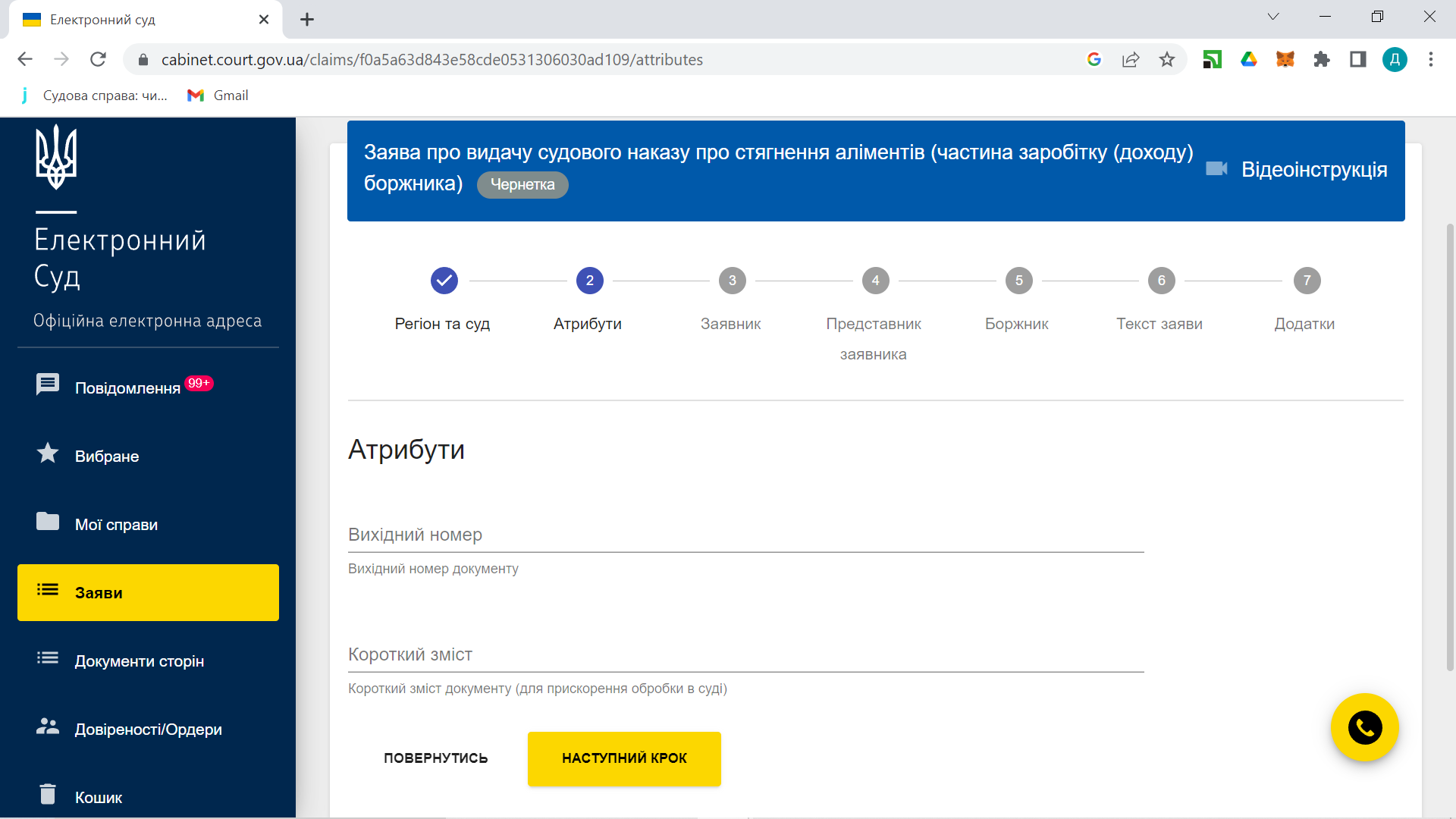The image size is (1456, 819).
Task: Go to step 3 Заявник
Action: [732, 281]
